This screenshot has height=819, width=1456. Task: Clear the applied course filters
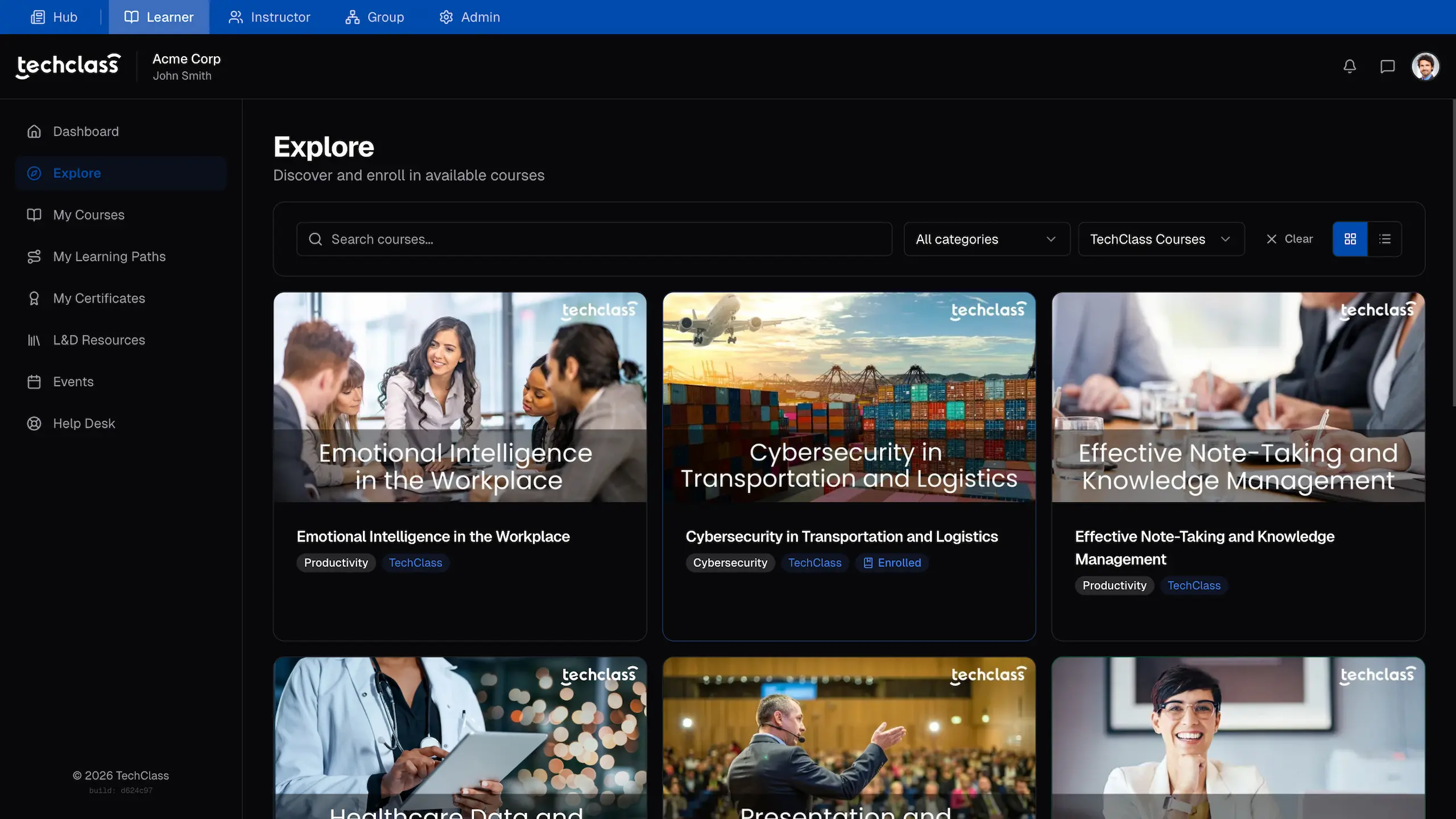tap(1289, 239)
